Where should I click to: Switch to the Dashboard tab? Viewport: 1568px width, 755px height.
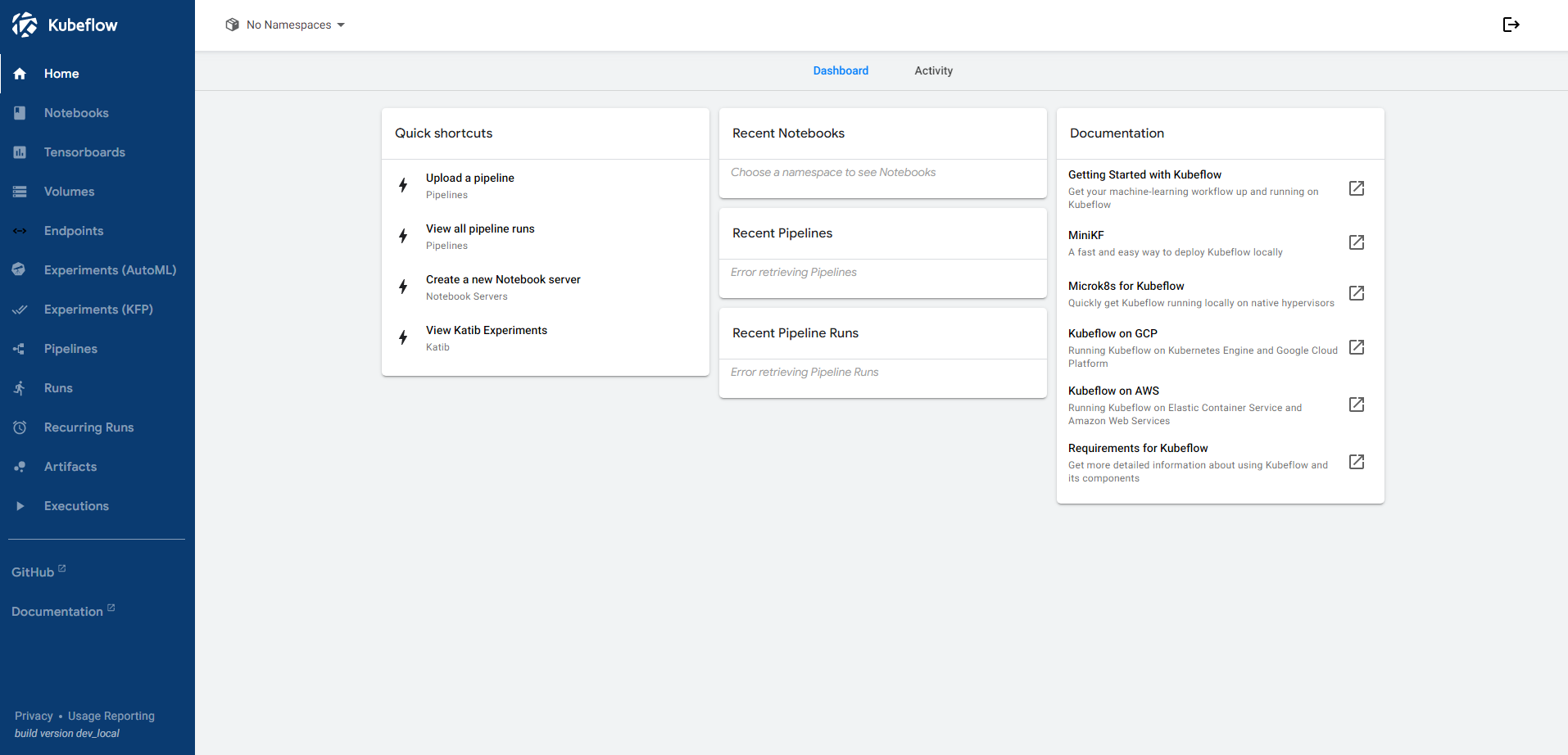point(841,70)
